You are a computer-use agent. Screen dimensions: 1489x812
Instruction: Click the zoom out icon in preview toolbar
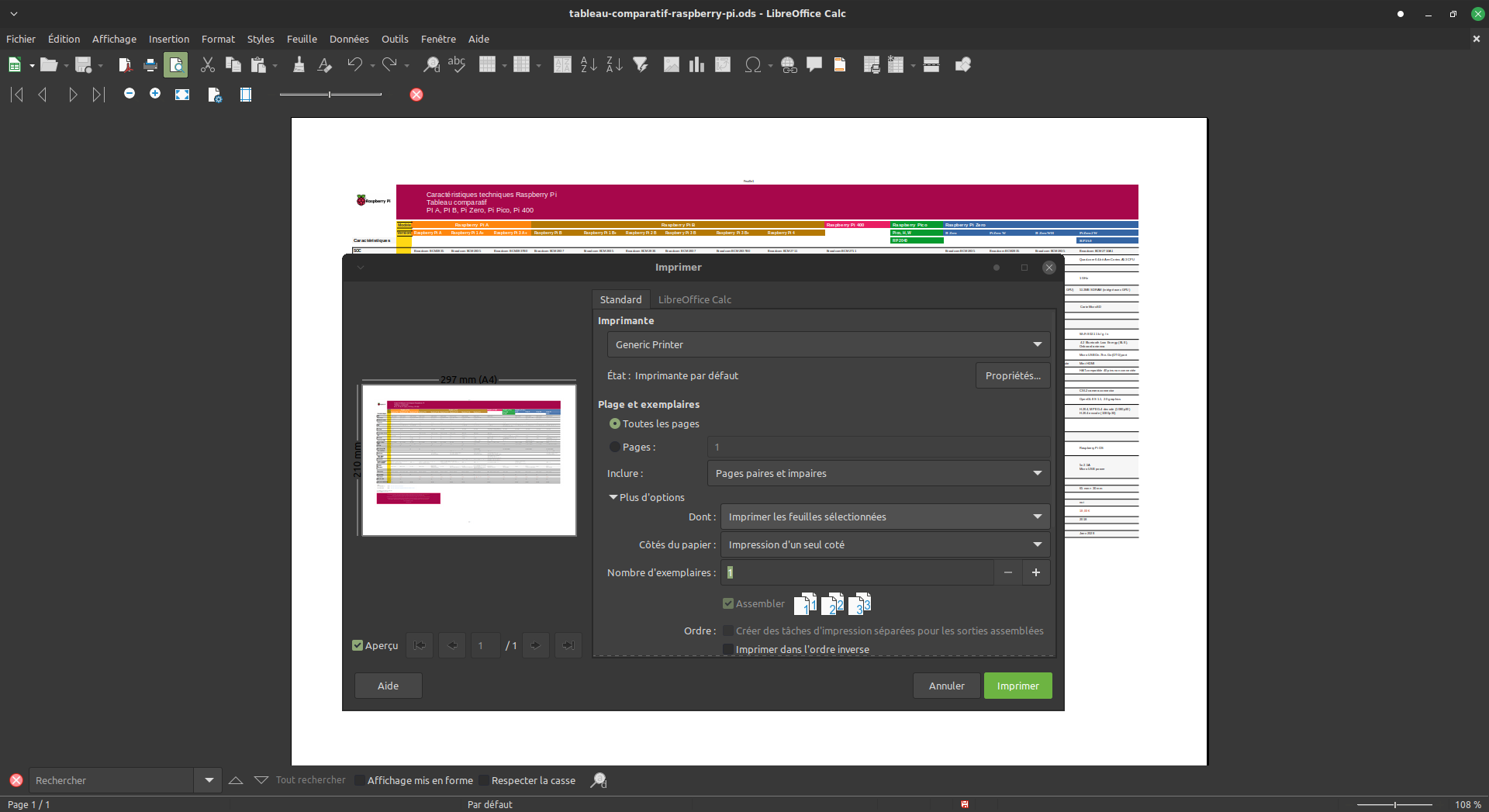130,94
